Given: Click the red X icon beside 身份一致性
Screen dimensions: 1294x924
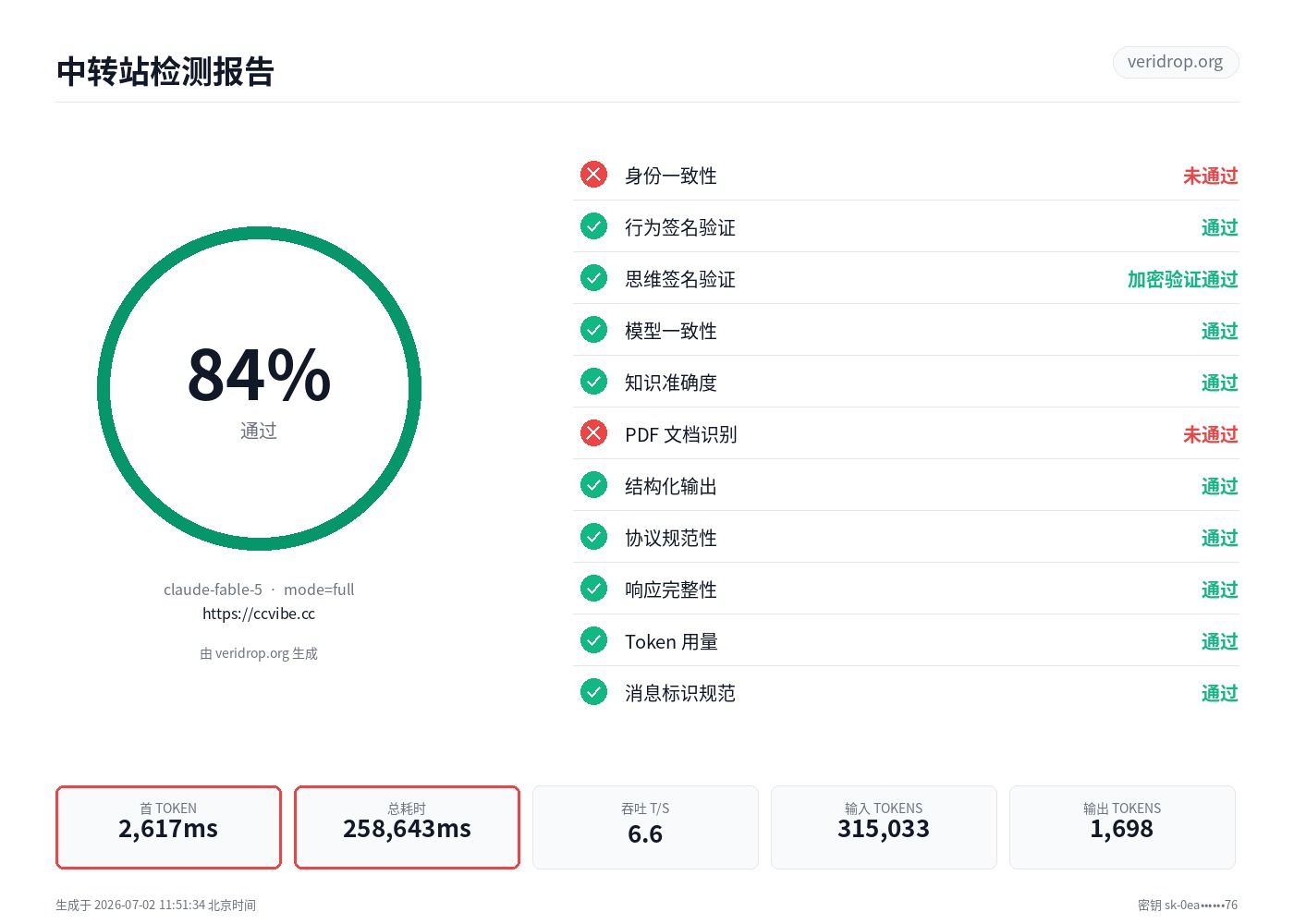Looking at the screenshot, I should coord(593,175).
